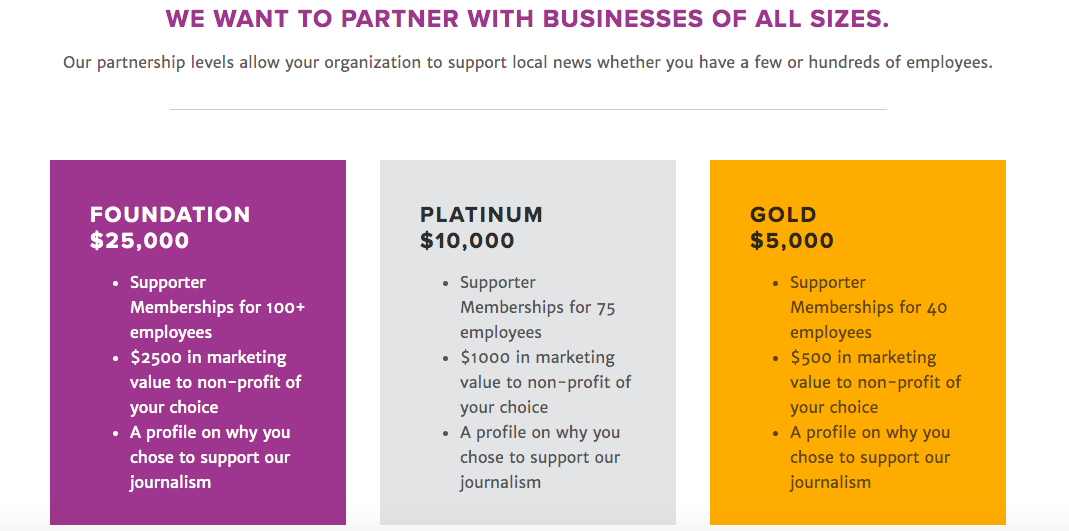
Task: Click the FOUNDATION tier title
Action: 170,215
